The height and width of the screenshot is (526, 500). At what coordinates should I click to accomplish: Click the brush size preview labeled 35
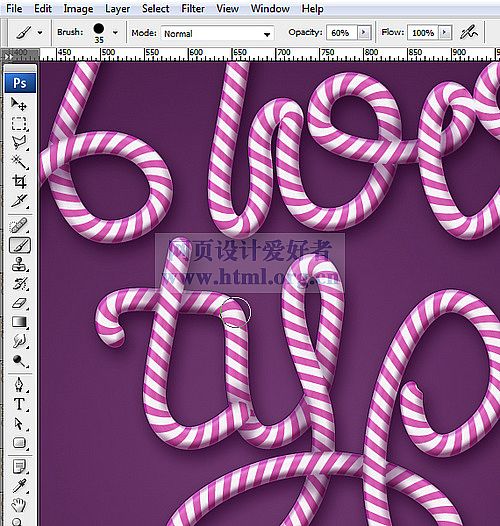click(x=99, y=33)
